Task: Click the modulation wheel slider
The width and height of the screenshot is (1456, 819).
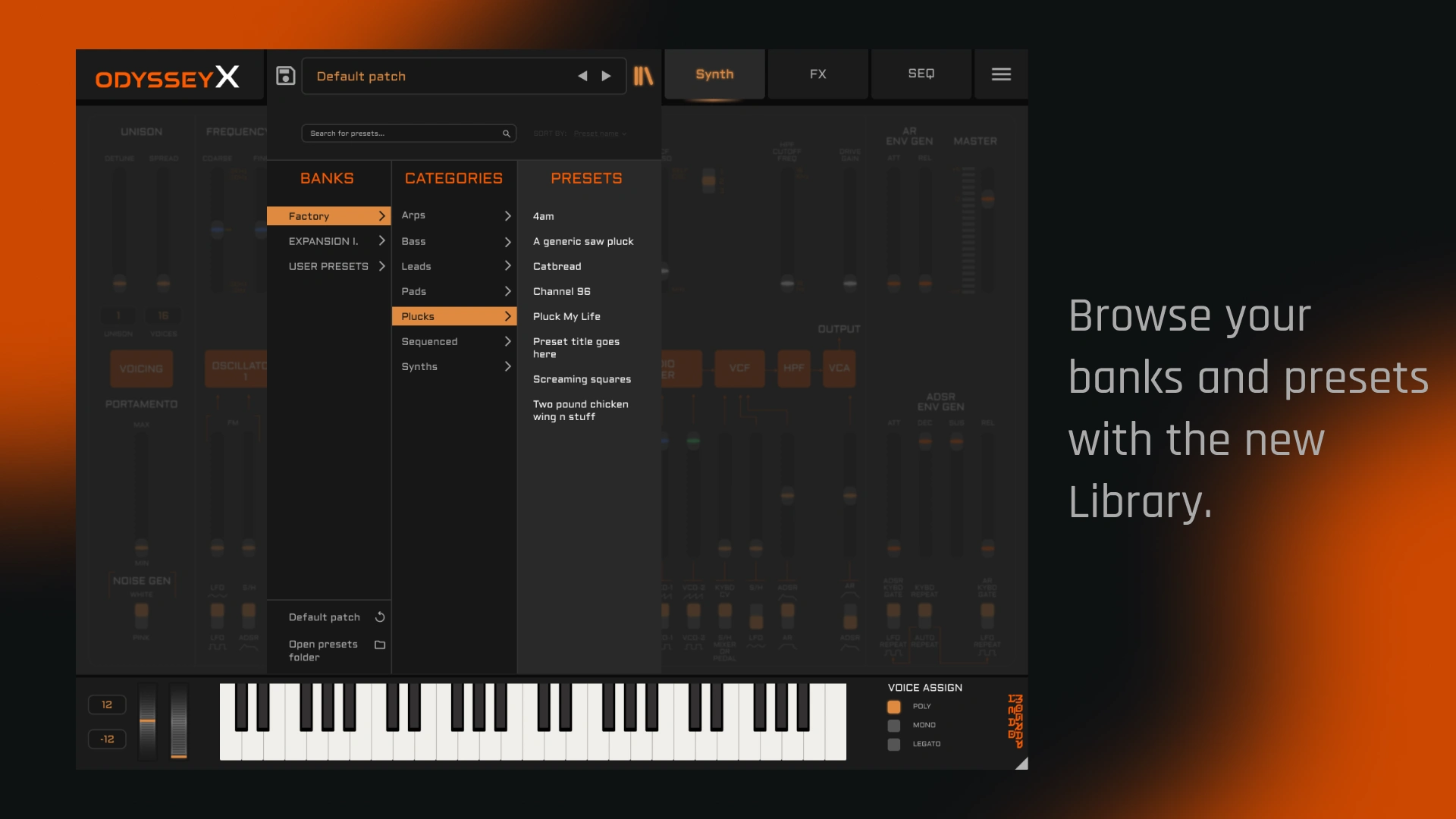Action: pos(179,720)
